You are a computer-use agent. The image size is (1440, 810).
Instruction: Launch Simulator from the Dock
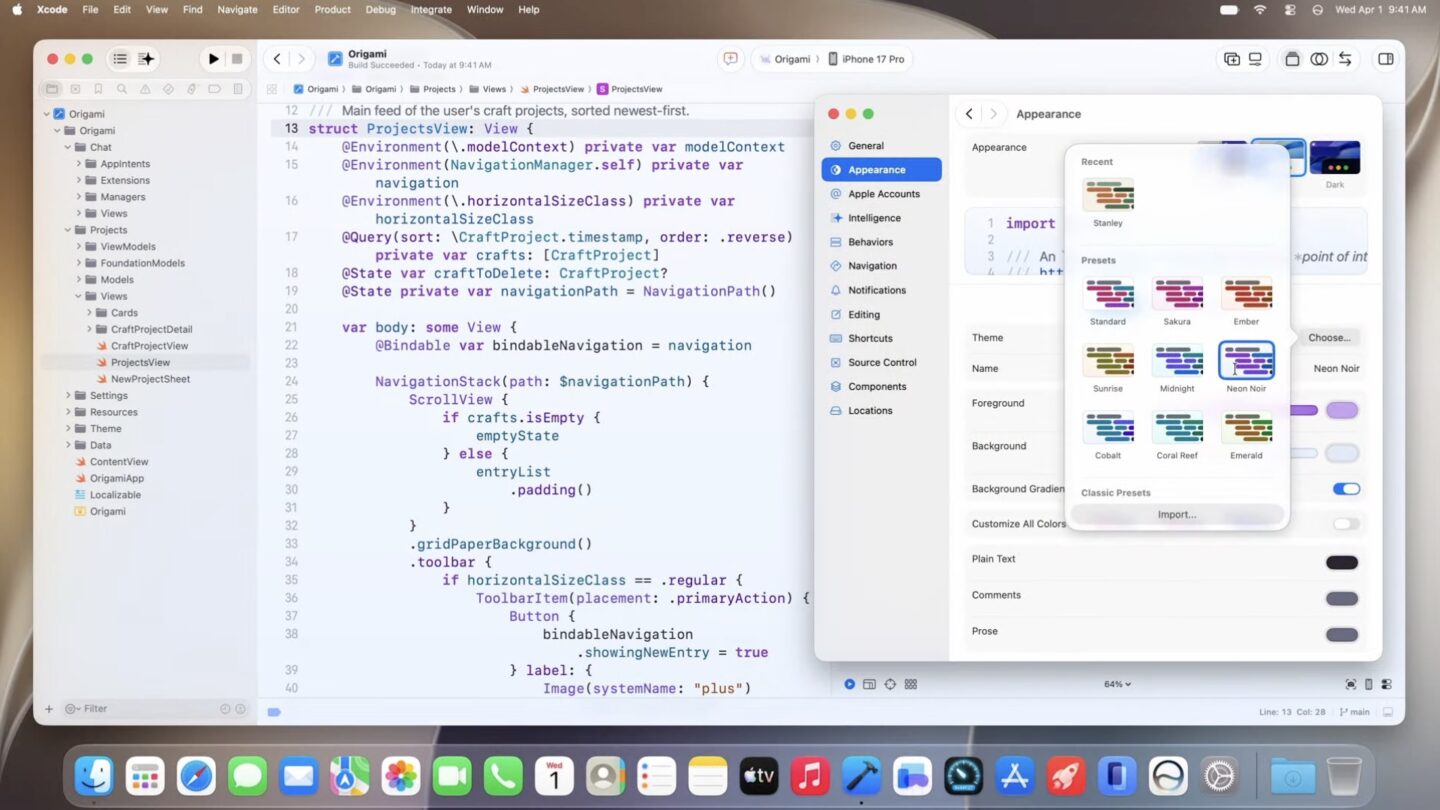(x=1116, y=776)
